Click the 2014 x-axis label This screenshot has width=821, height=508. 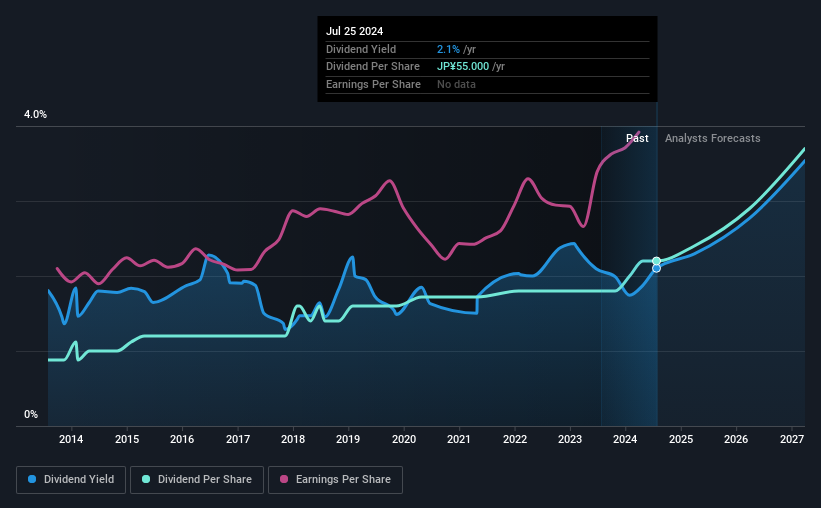tap(71, 439)
